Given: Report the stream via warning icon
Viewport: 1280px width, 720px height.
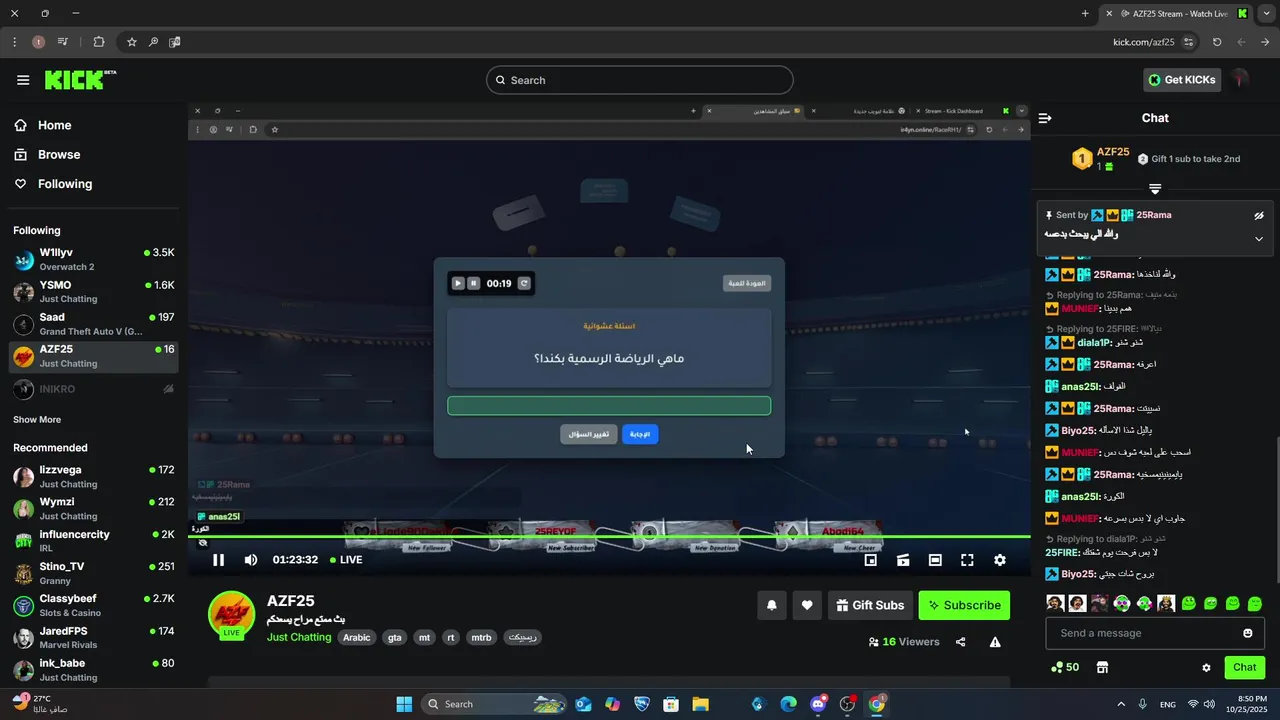Looking at the screenshot, I should tap(995, 642).
